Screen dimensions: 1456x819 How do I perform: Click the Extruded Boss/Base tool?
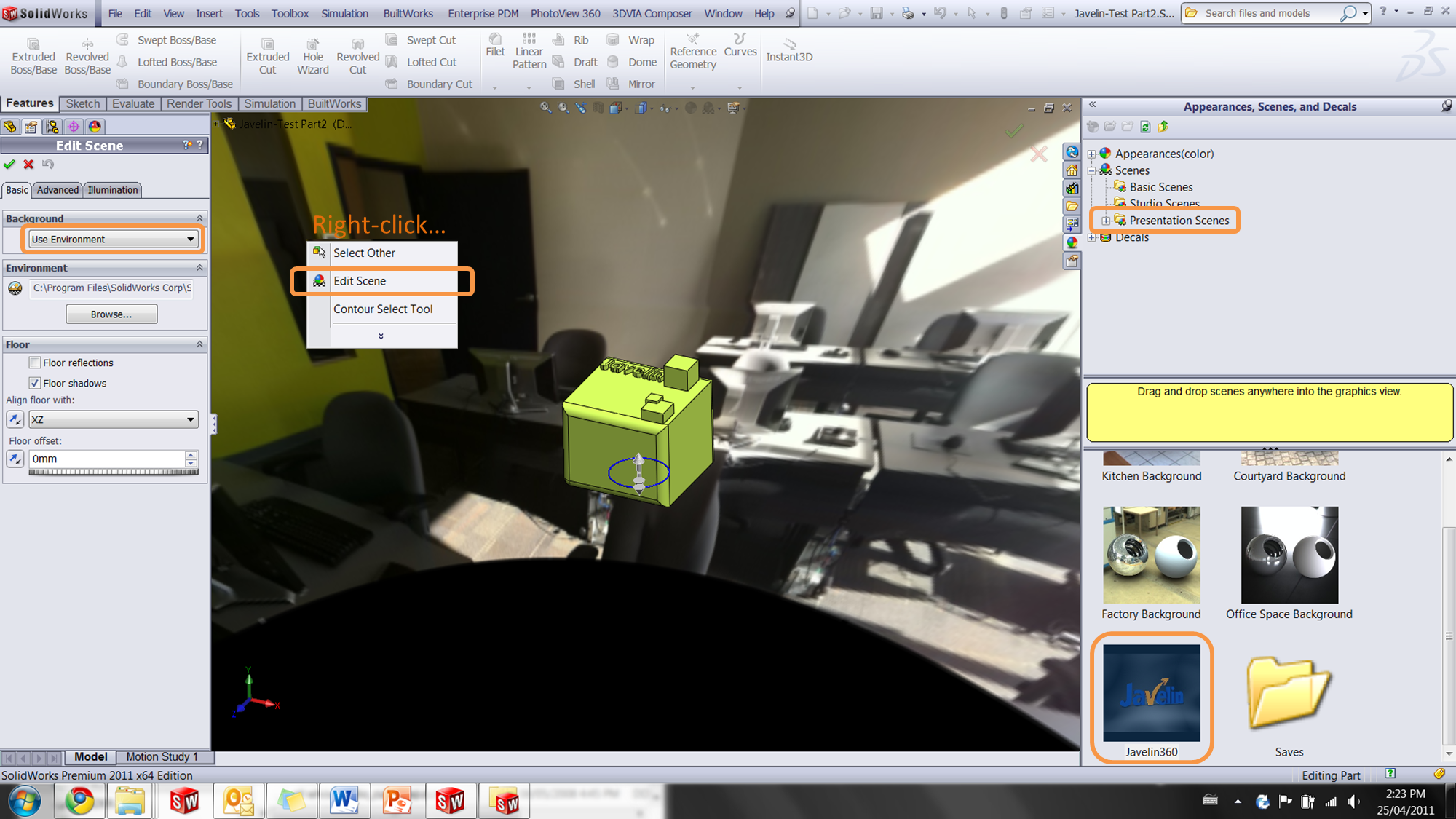tap(33, 56)
